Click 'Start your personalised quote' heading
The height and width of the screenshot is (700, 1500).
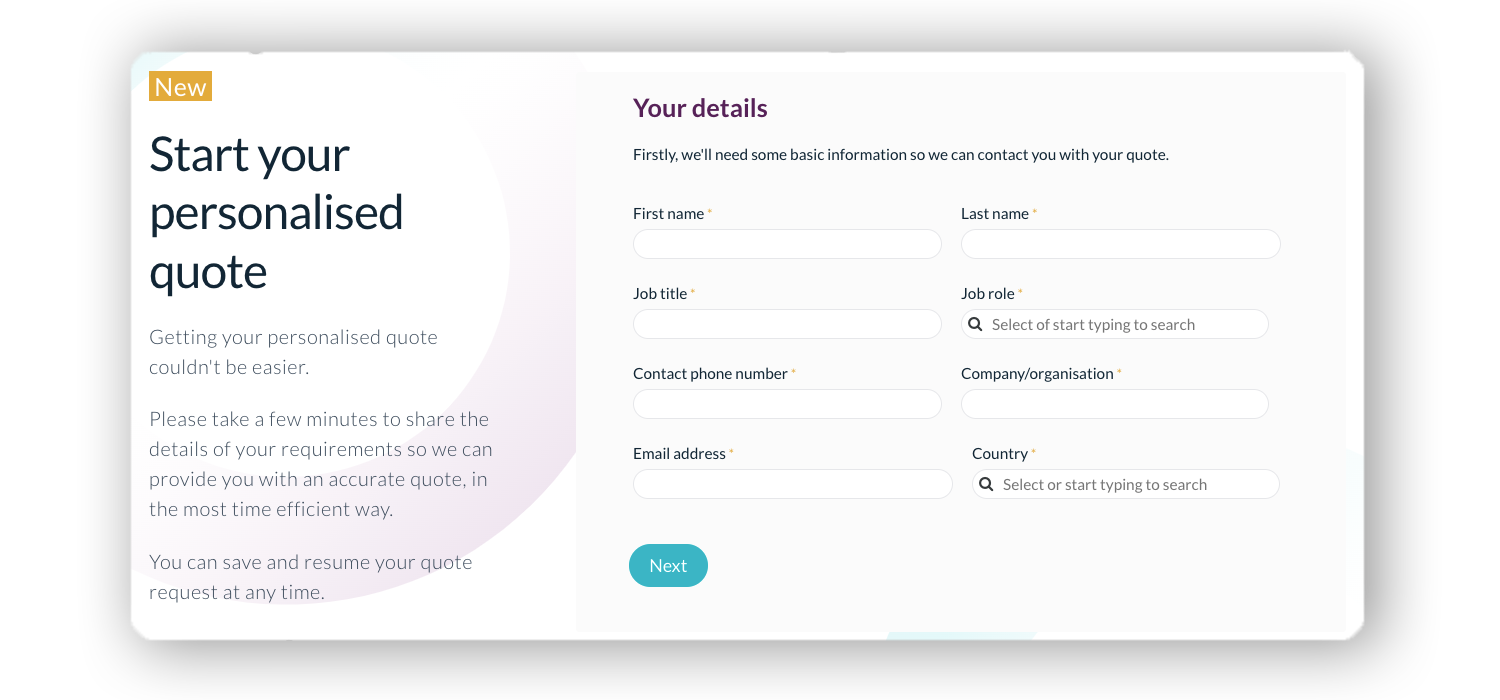point(276,213)
